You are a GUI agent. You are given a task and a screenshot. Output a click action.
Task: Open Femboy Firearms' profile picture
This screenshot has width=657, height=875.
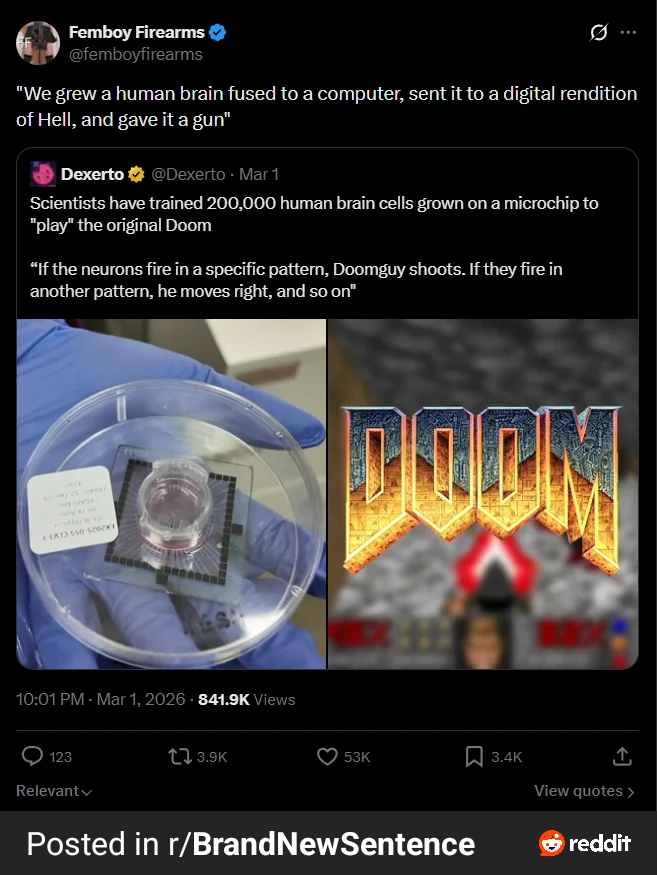pos(37,42)
